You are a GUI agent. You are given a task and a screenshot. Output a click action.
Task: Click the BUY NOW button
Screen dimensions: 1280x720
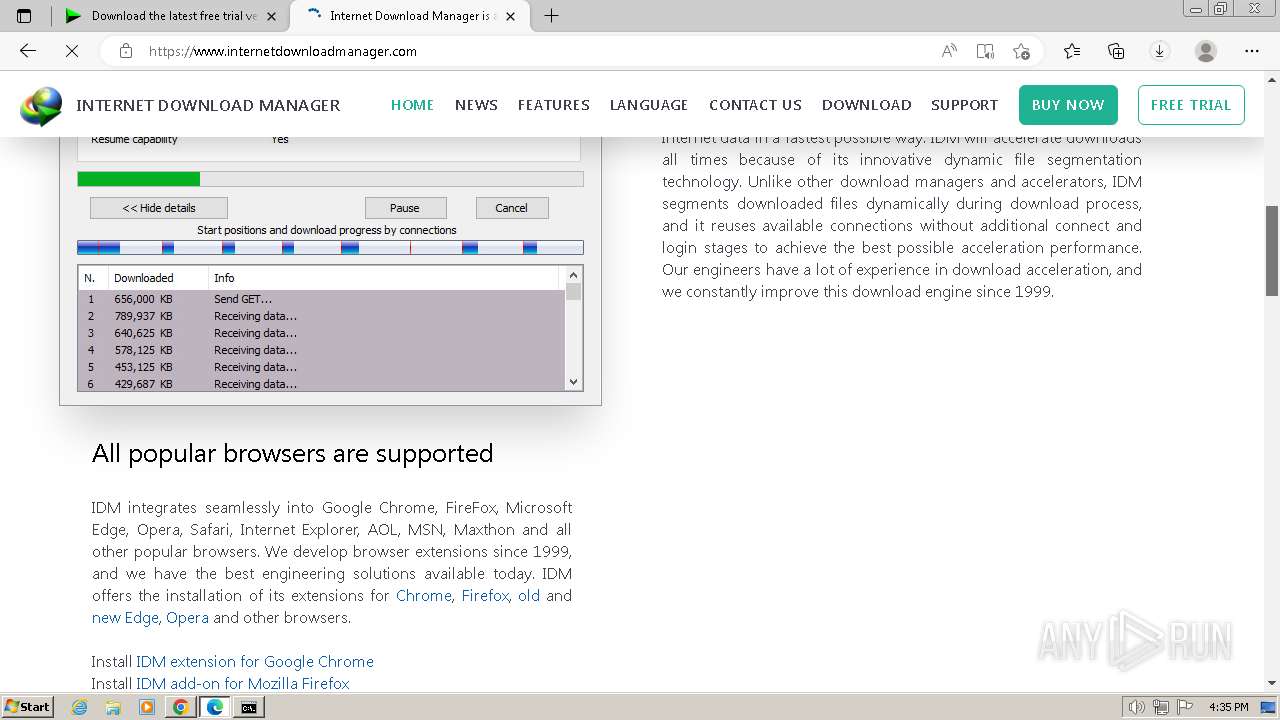click(1068, 105)
